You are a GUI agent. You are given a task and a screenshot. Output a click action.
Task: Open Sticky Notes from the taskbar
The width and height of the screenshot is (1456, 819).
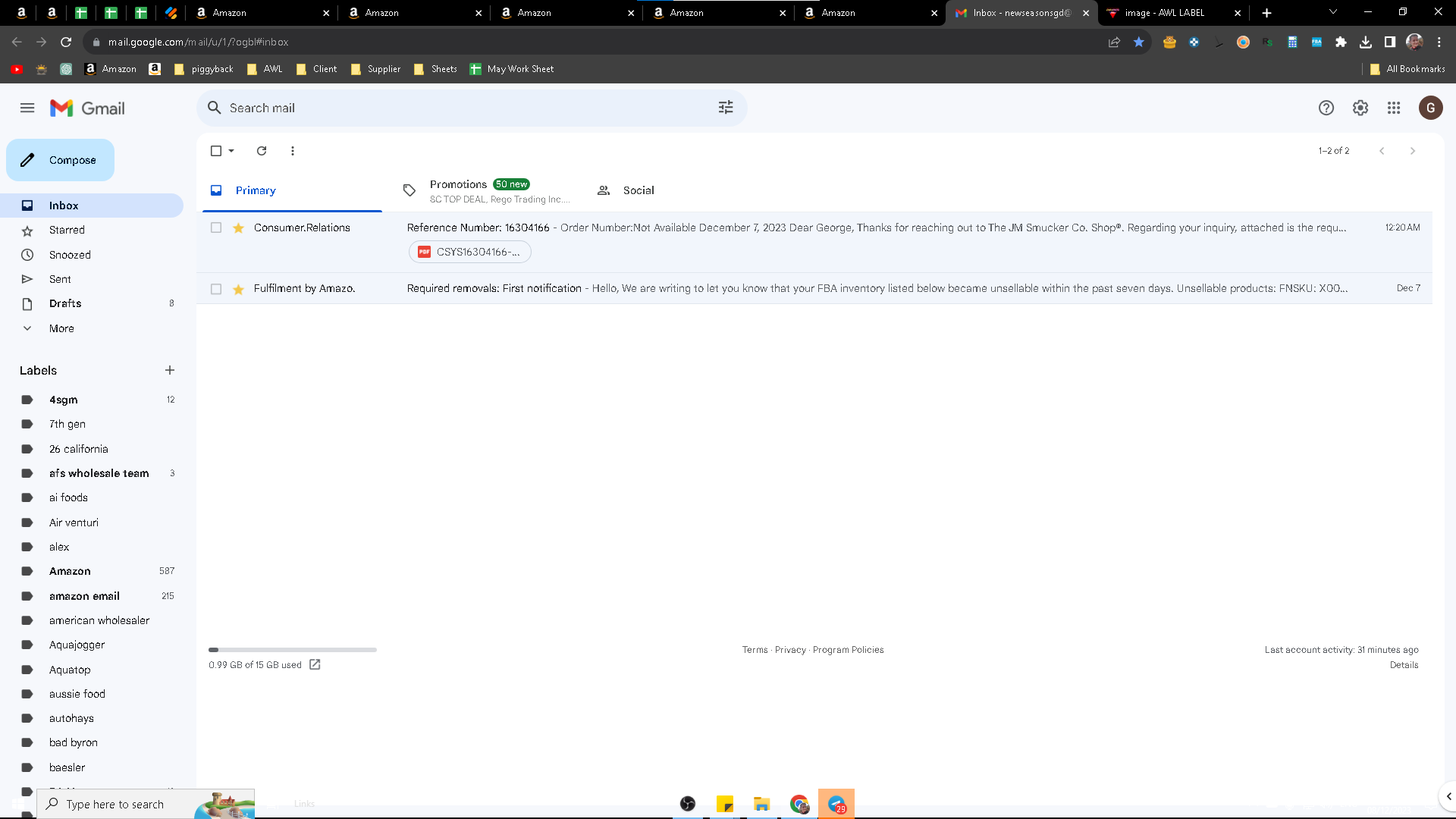(x=725, y=804)
